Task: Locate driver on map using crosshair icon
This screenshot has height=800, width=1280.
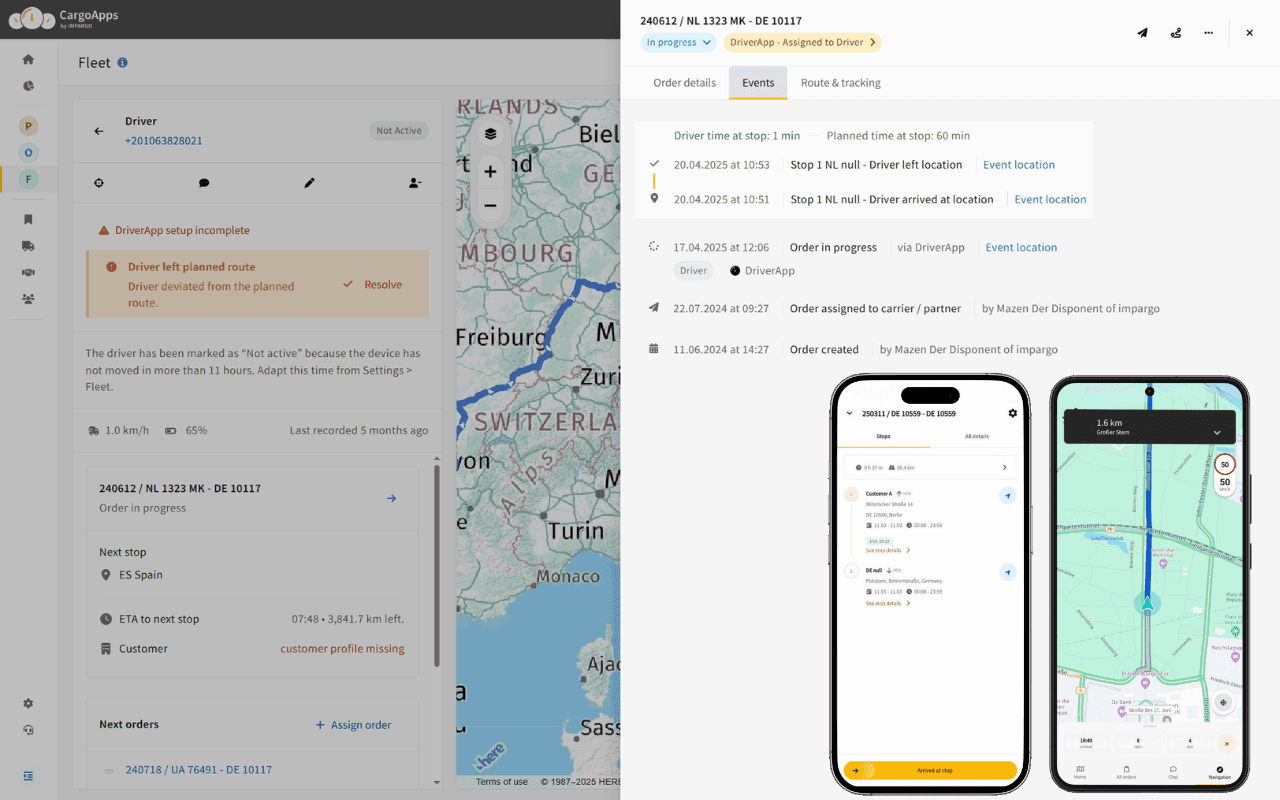Action: tap(98, 182)
